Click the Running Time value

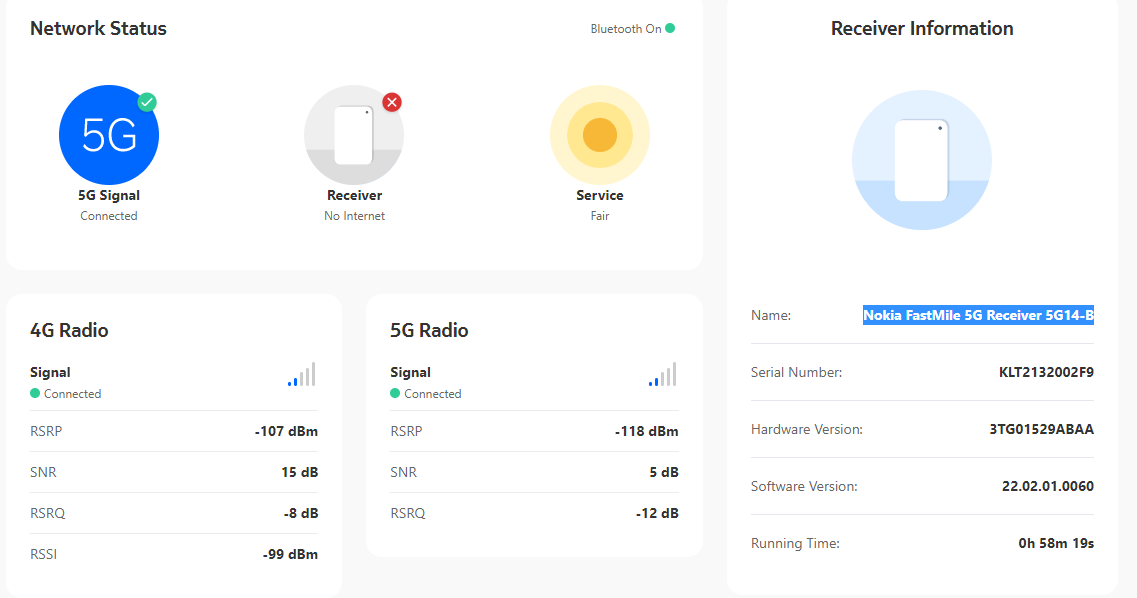click(x=1056, y=544)
